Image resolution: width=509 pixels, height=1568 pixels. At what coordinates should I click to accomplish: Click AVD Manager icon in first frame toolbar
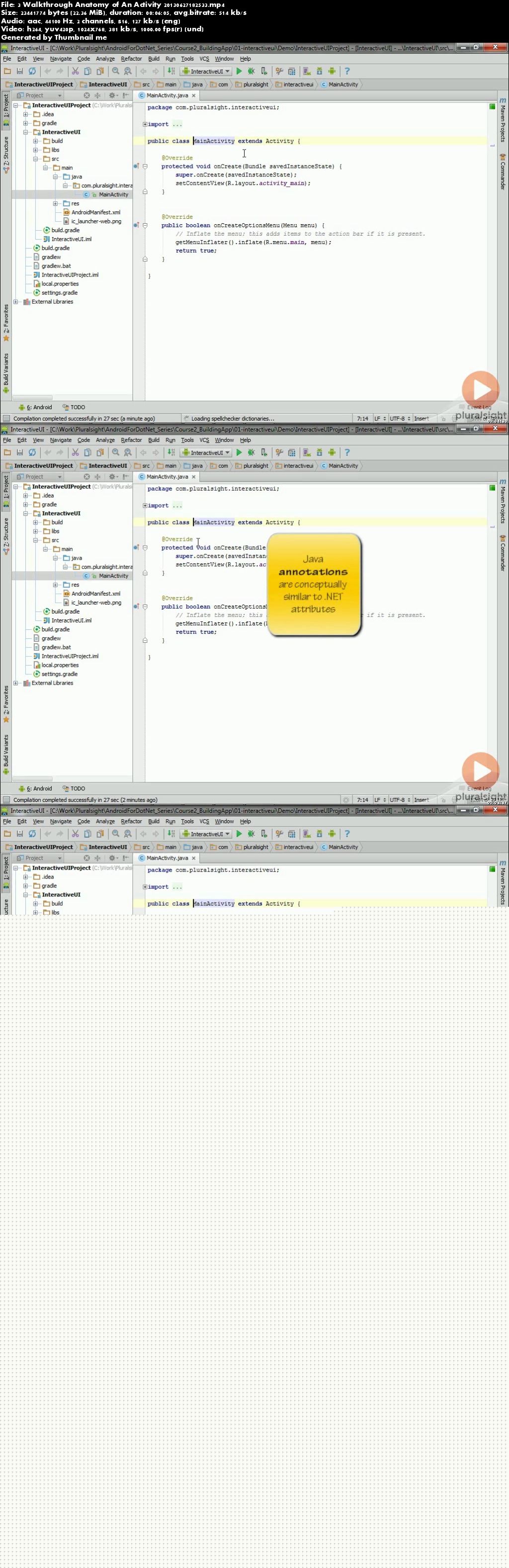[306, 71]
